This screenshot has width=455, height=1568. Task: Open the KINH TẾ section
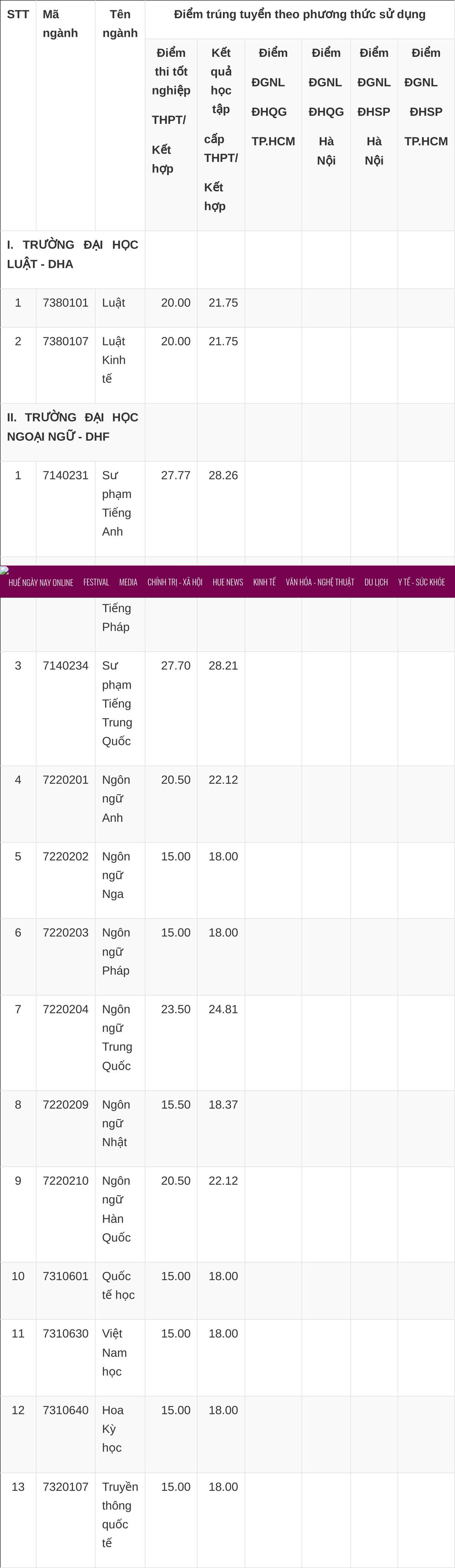tap(264, 582)
